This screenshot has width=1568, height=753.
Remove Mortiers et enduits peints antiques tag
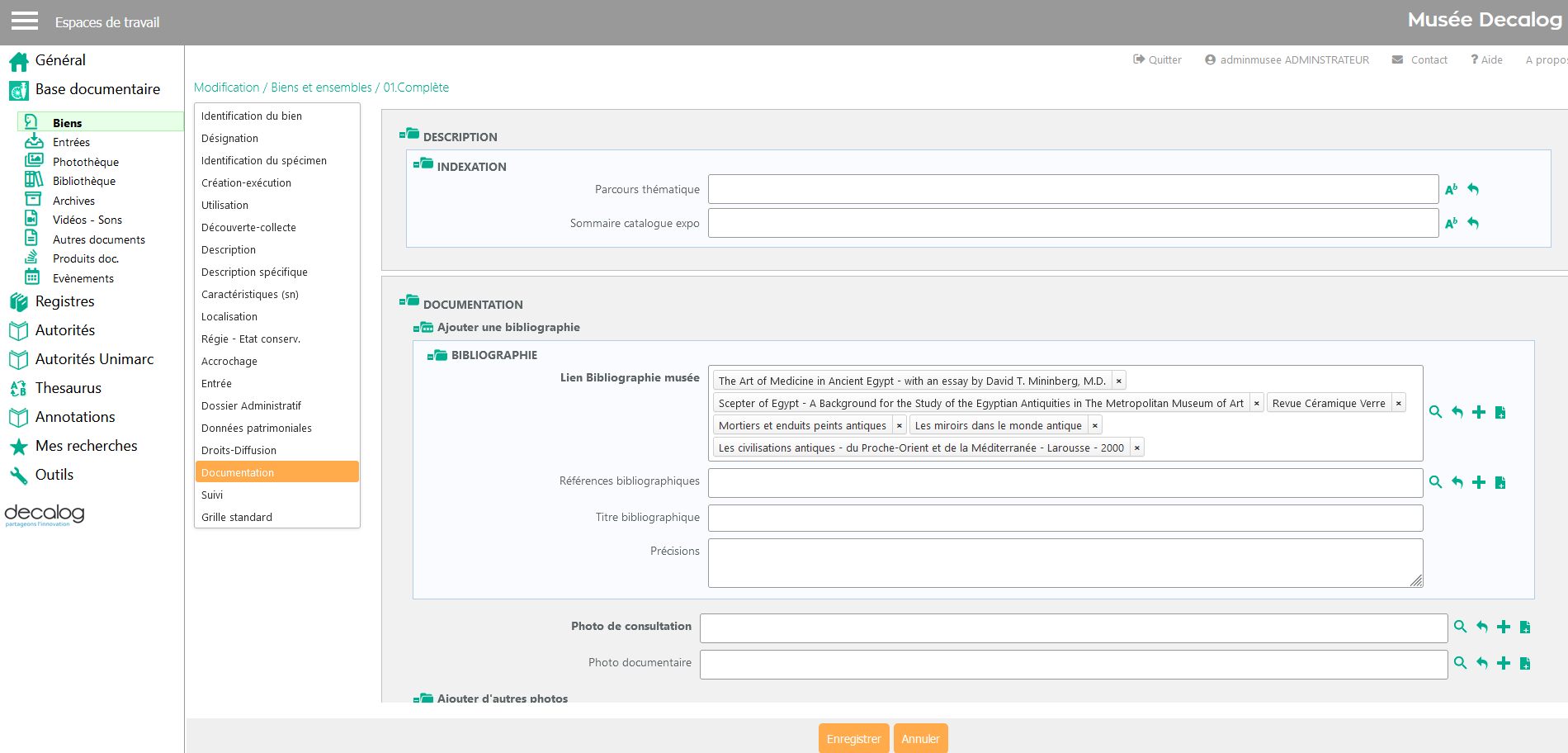click(x=899, y=426)
